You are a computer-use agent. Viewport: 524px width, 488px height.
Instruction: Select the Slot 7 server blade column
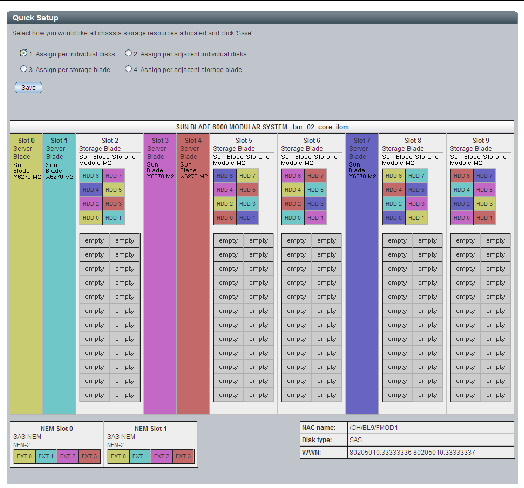tap(362, 274)
